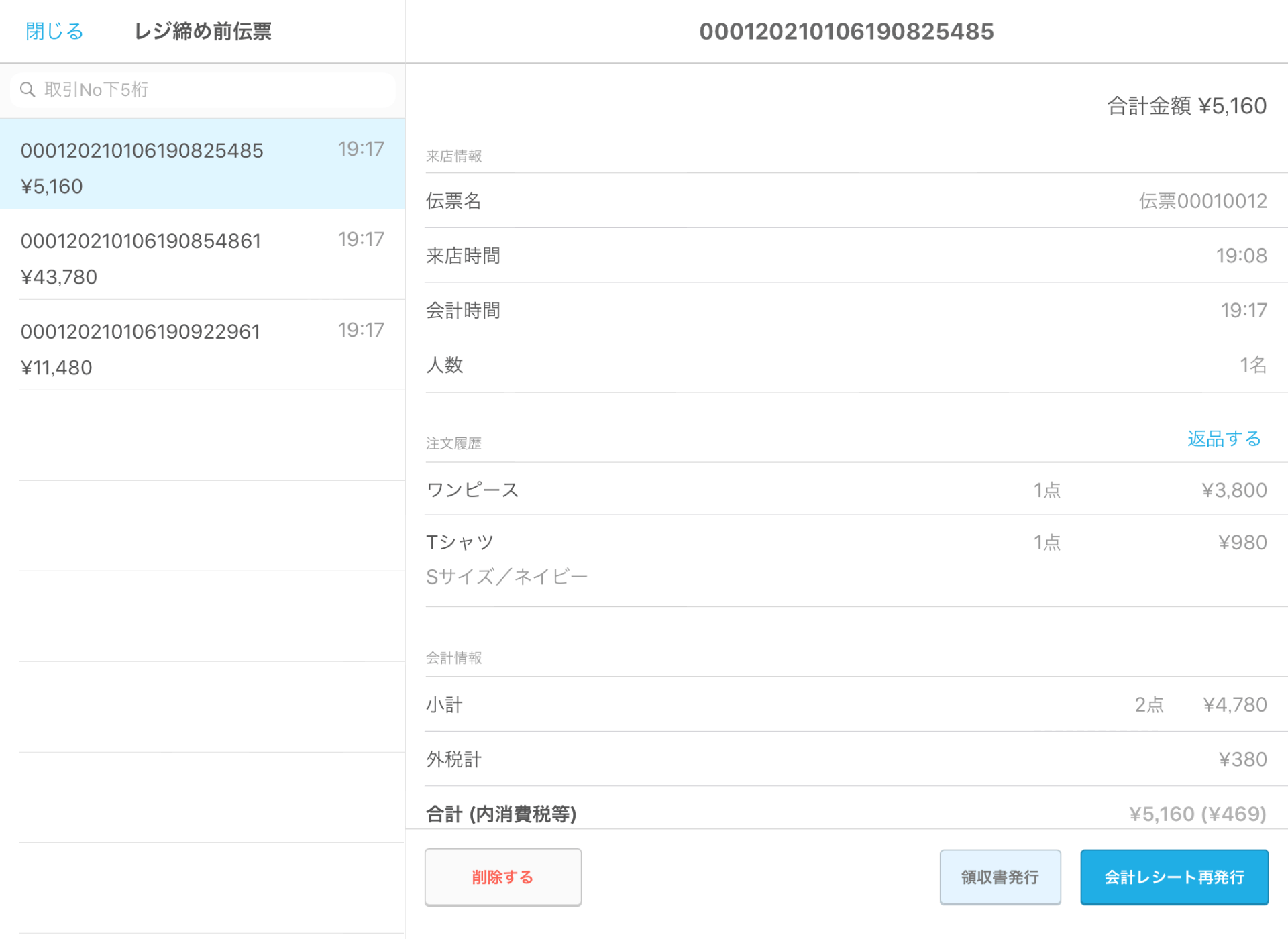Click the magnifying glass search icon
Screen dimensions: 1288x939
(x=28, y=89)
